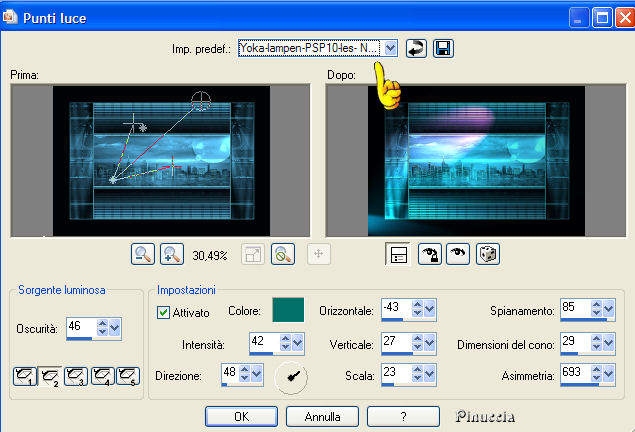Click the OK button
This screenshot has height=432, width=635.
[241, 417]
